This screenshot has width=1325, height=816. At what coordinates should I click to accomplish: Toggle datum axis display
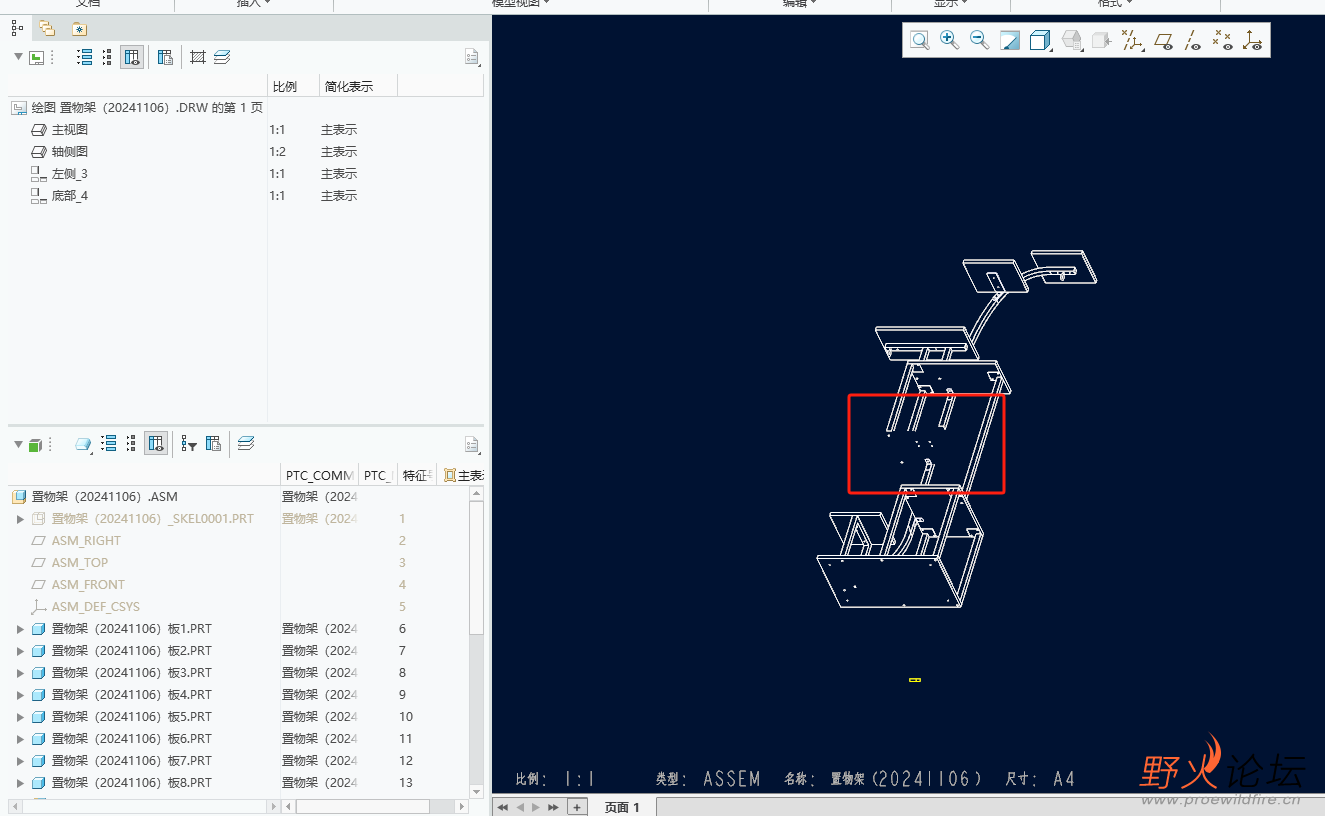click(1192, 40)
